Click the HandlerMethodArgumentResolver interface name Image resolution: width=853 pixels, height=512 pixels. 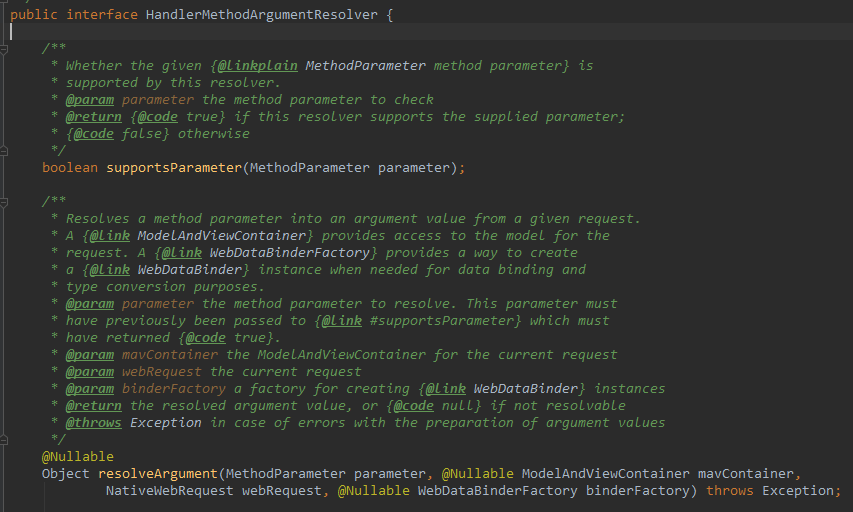click(x=261, y=15)
